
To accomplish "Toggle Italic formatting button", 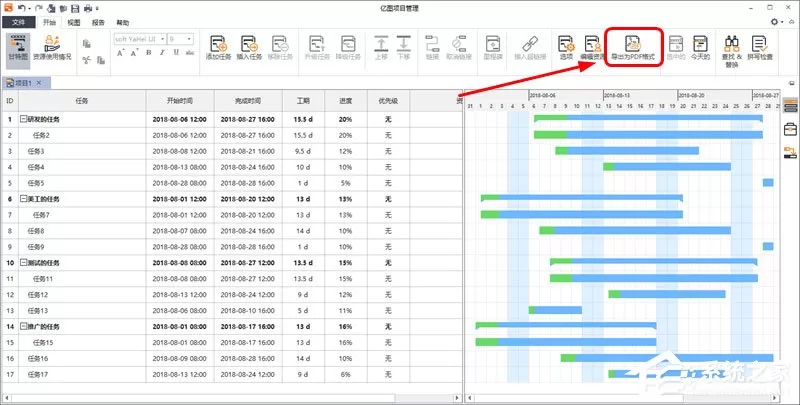I will point(162,53).
